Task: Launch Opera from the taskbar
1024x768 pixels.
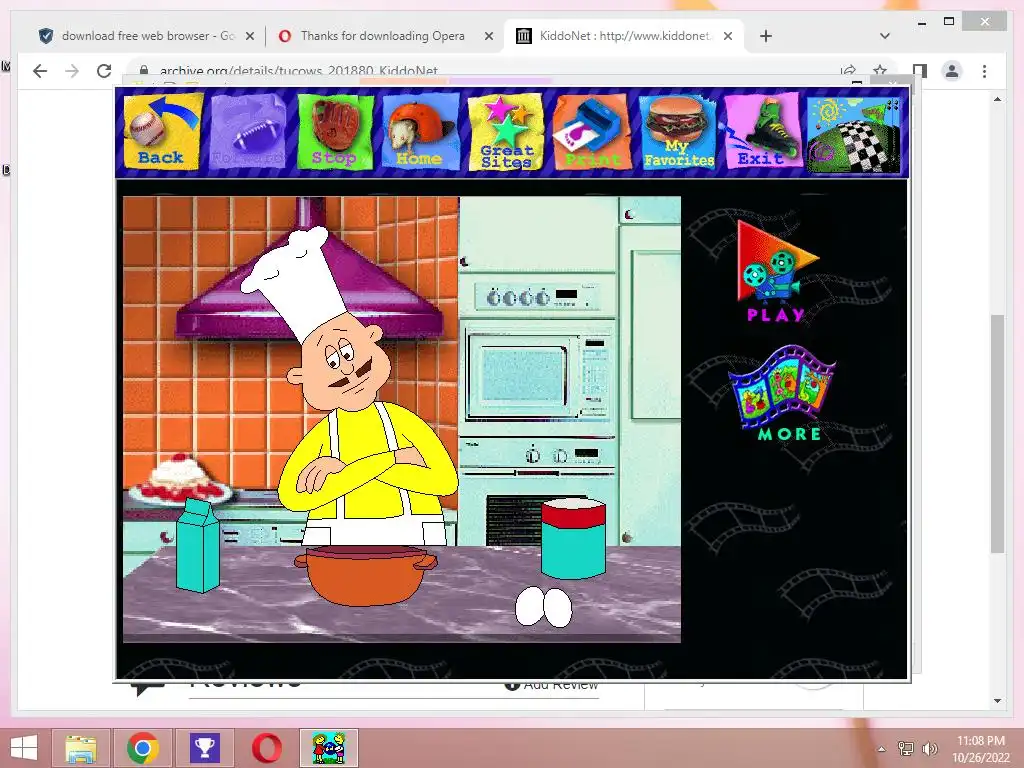Action: click(x=267, y=748)
